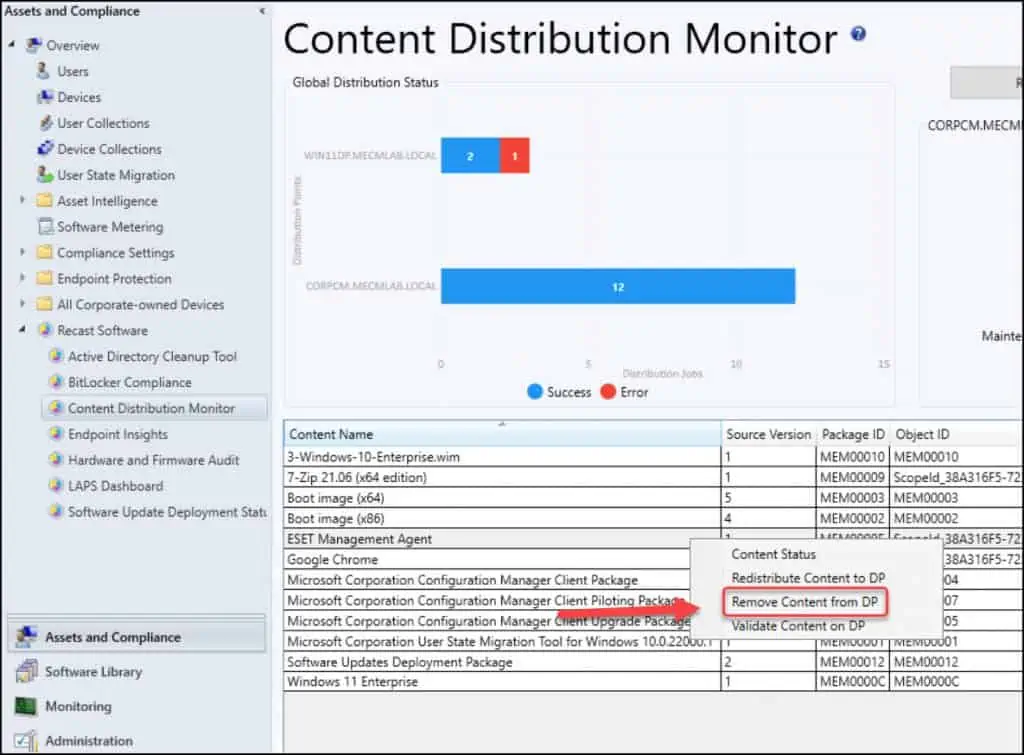Open the help icon beside the title
Image resolution: width=1024 pixels, height=755 pixels.
(859, 33)
